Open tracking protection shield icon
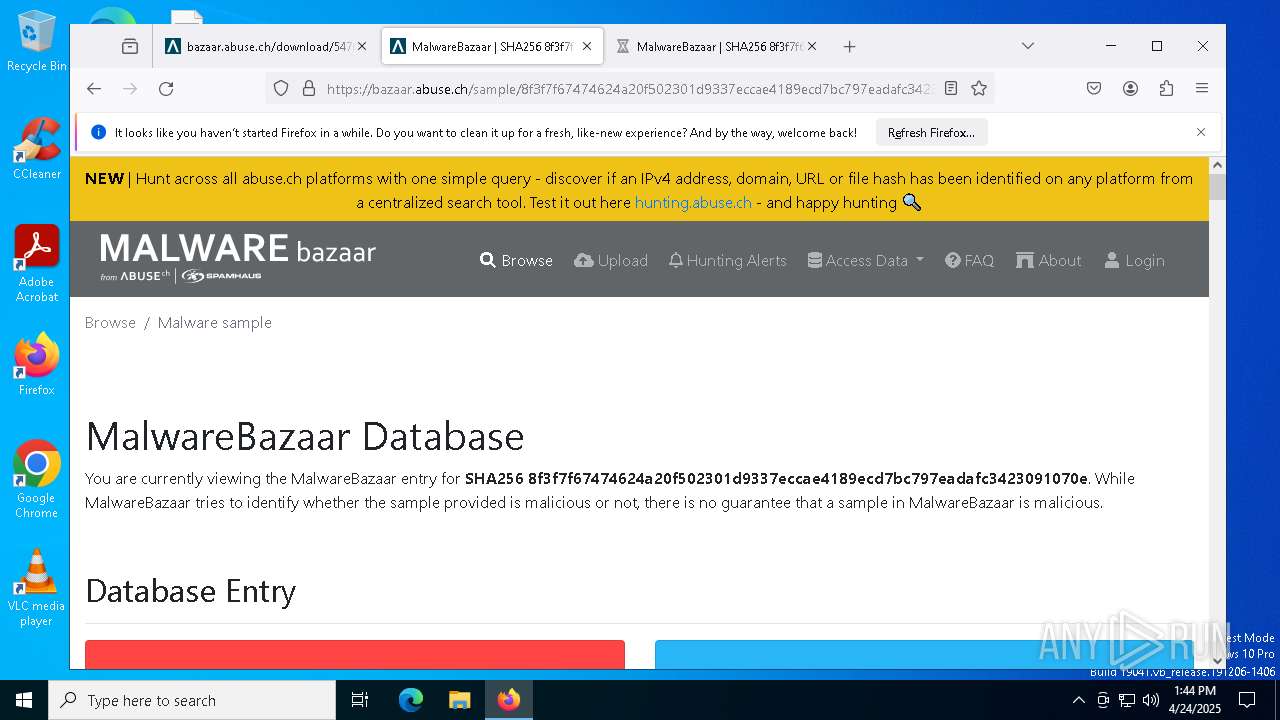Viewport: 1280px width, 720px height. pyautogui.click(x=281, y=88)
